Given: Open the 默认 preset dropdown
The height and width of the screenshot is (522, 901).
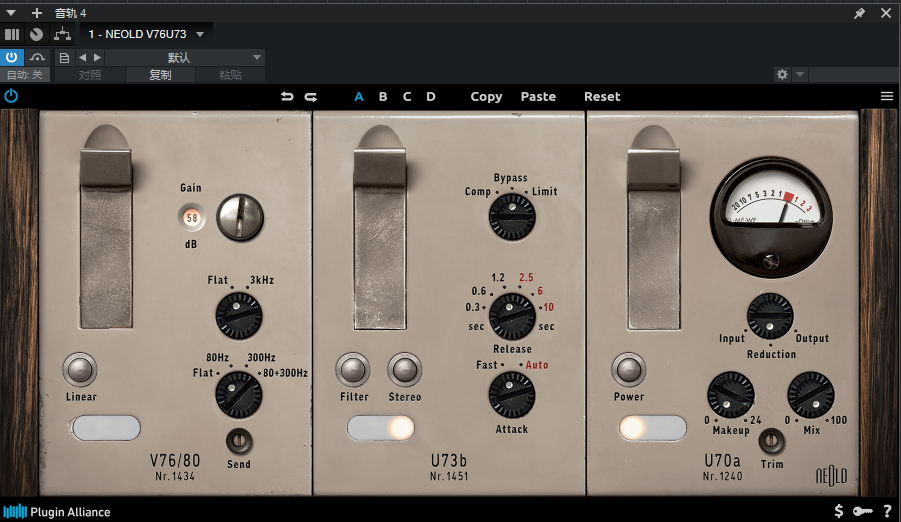Looking at the screenshot, I should click(184, 57).
